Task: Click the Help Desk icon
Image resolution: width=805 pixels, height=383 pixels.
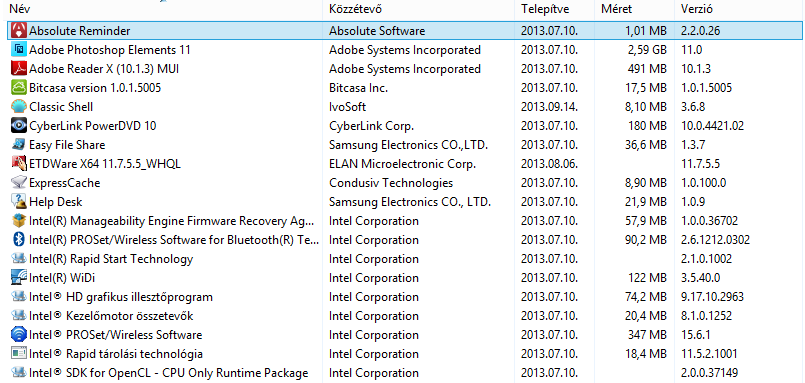Action: click(x=19, y=202)
